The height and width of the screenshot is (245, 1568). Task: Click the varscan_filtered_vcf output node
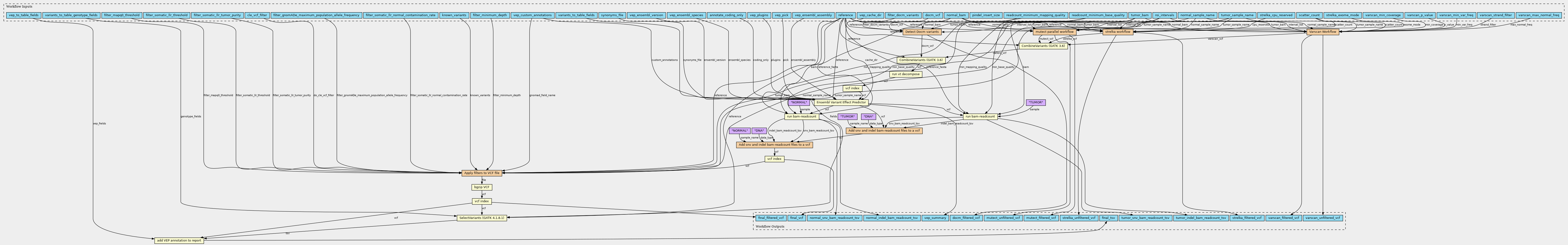1284,217
